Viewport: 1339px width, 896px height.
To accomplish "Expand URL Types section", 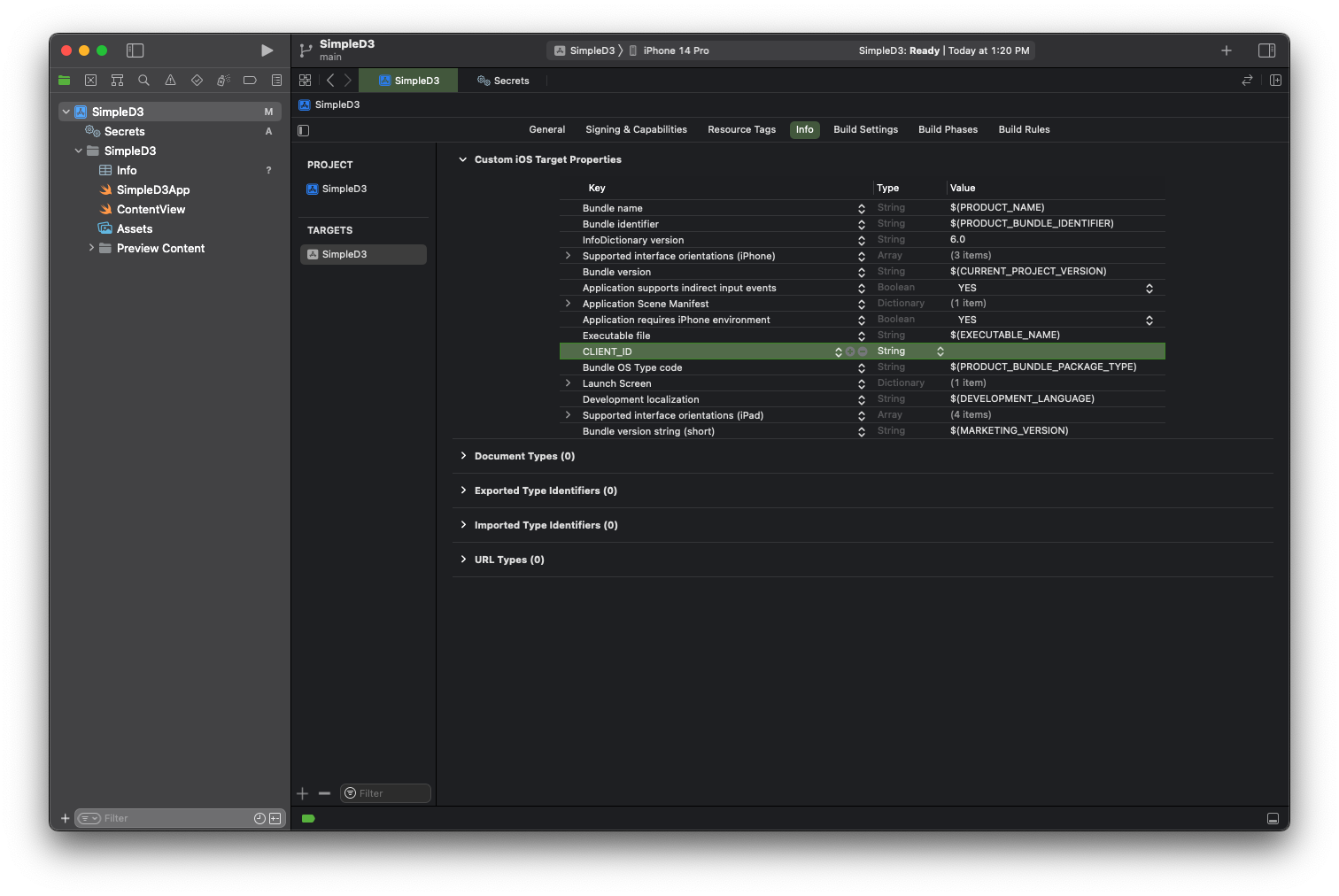I will coord(462,560).
